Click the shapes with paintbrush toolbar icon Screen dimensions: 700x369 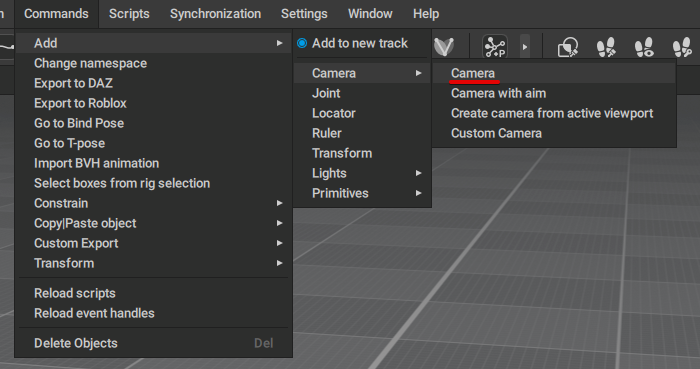568,47
